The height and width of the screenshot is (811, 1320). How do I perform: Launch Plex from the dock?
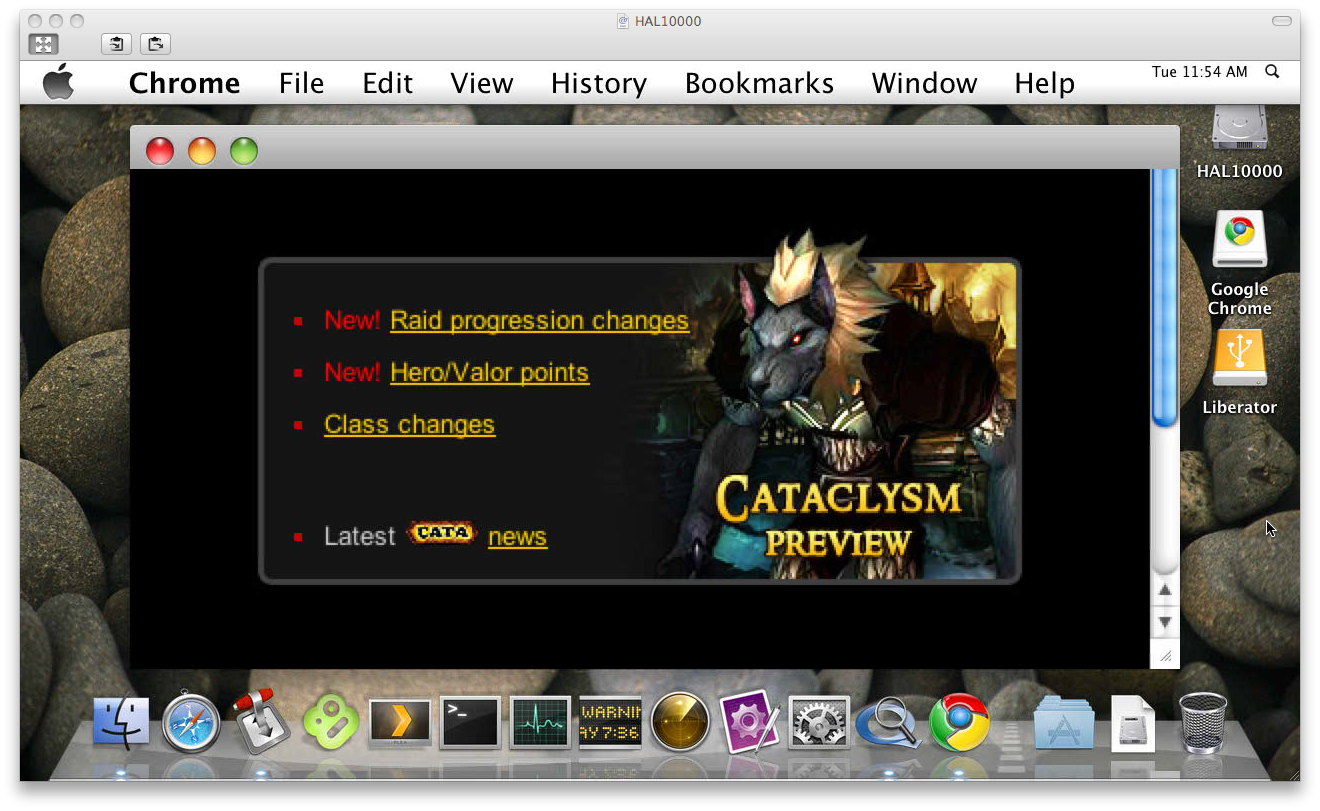tap(400, 722)
